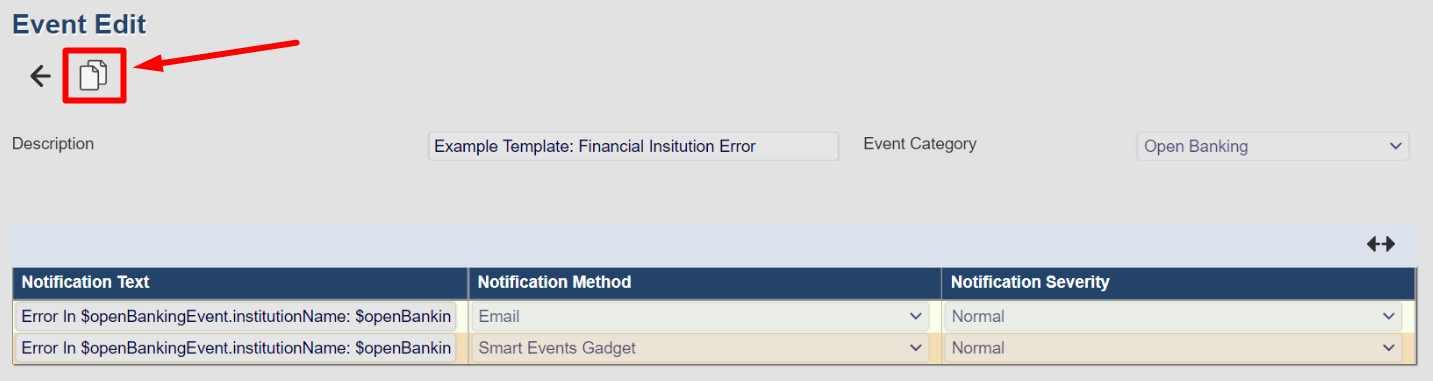Click the chevron on the Open Banking dropdown
Viewport: 1433px width, 381px height.
tap(1396, 146)
